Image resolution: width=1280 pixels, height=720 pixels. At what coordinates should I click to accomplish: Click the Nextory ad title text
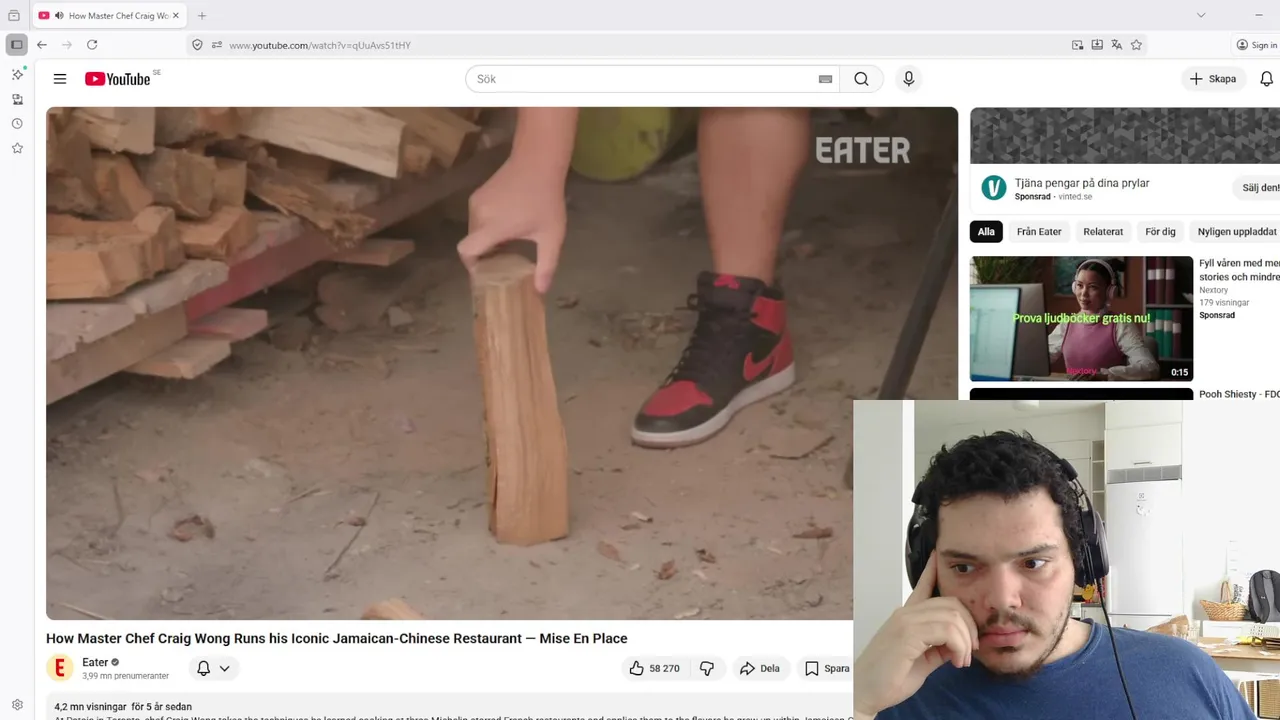coord(1239,270)
